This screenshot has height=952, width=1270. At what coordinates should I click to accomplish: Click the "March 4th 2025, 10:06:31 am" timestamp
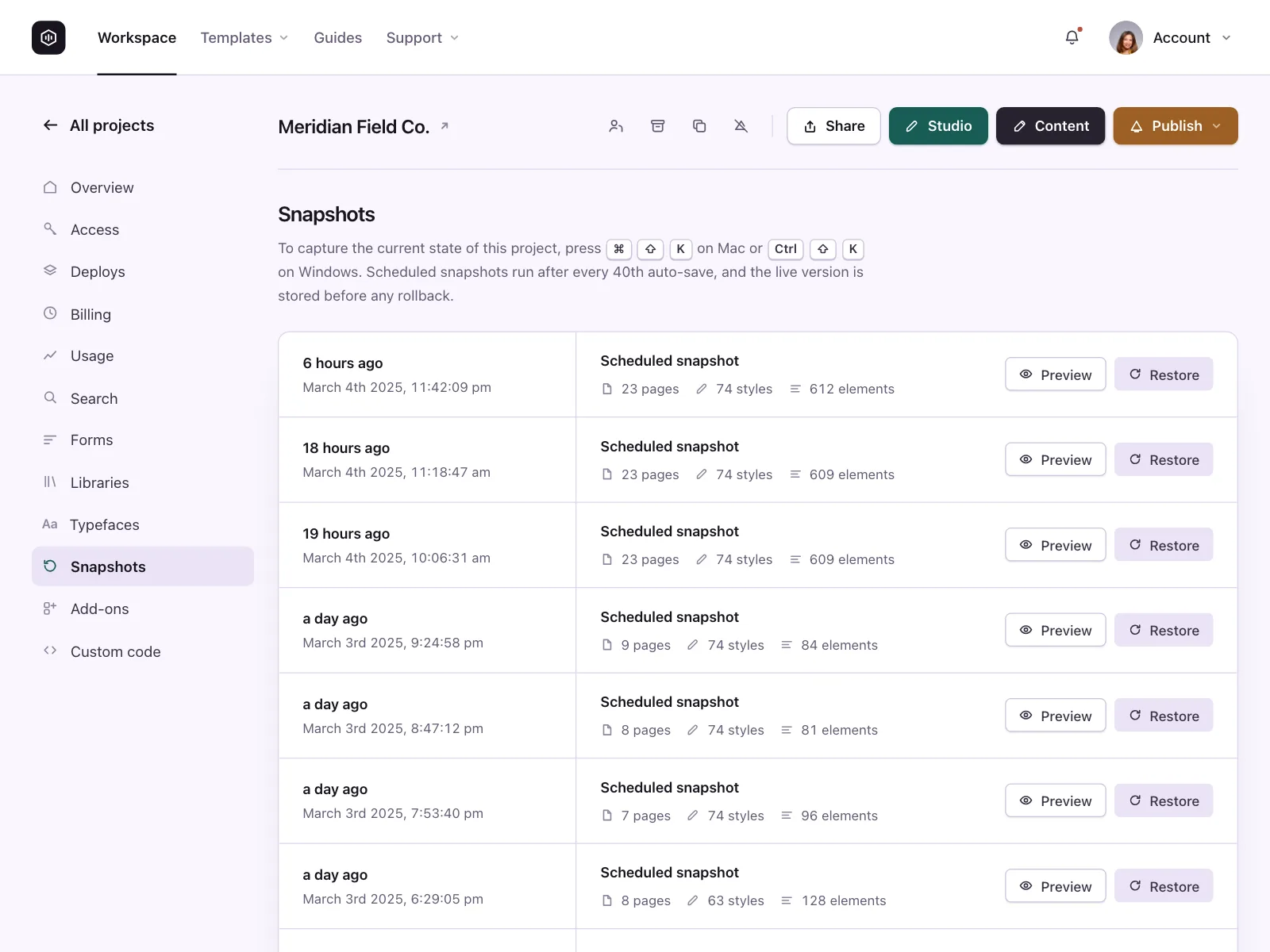pyautogui.click(x=396, y=558)
